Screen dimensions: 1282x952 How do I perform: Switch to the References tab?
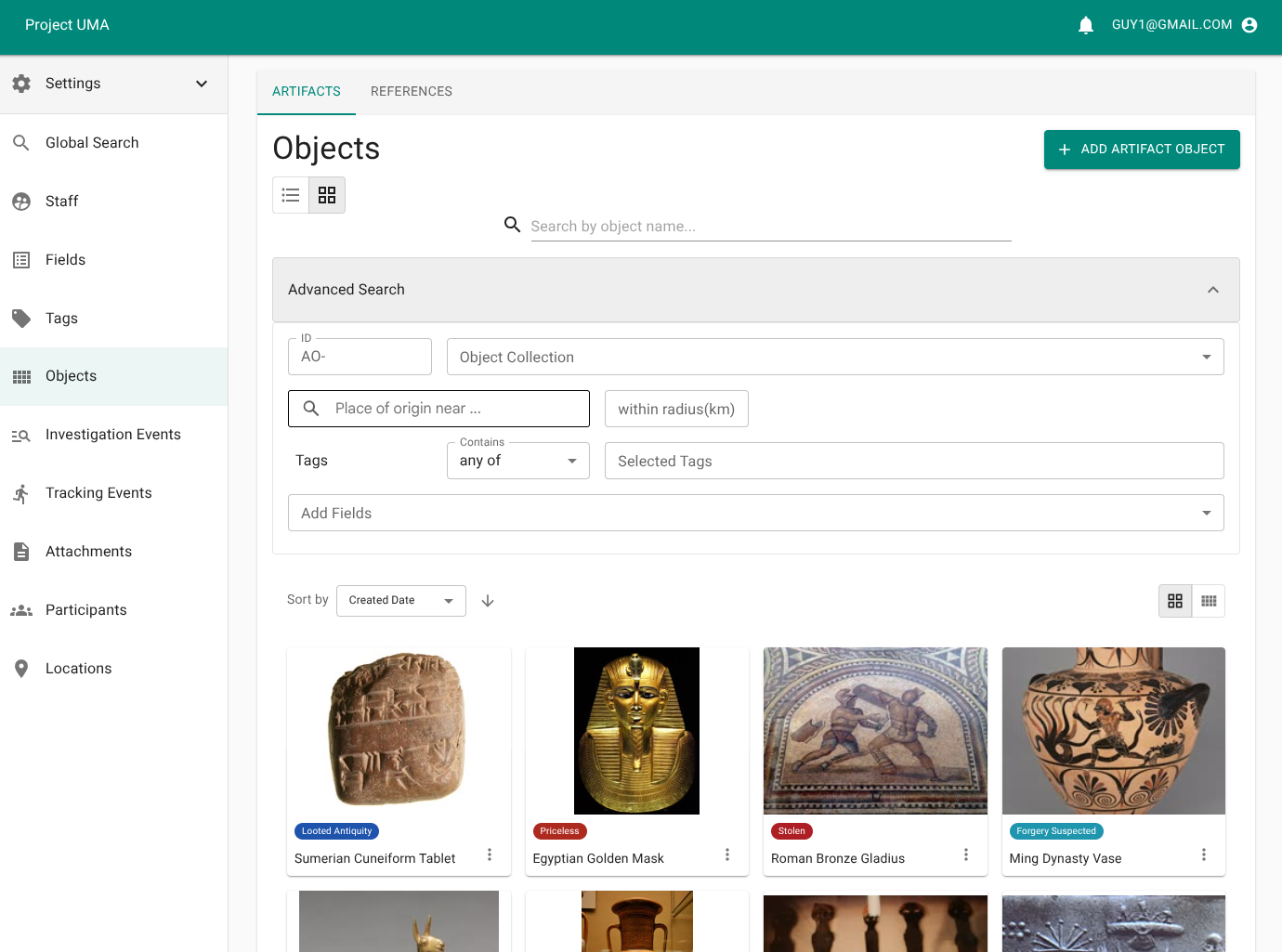tap(412, 92)
